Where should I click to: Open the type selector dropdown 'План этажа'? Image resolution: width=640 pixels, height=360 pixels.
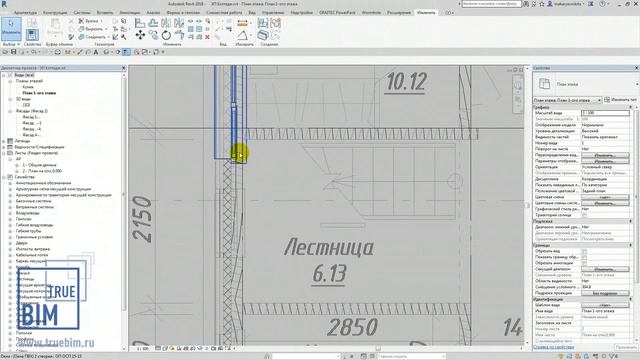(586, 84)
